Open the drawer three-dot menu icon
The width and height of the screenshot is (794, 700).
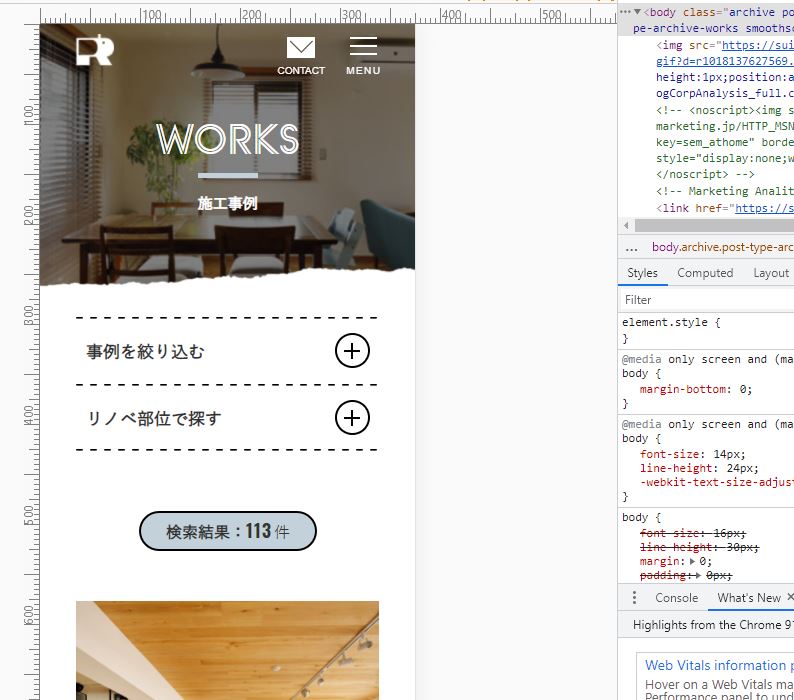pyautogui.click(x=634, y=598)
